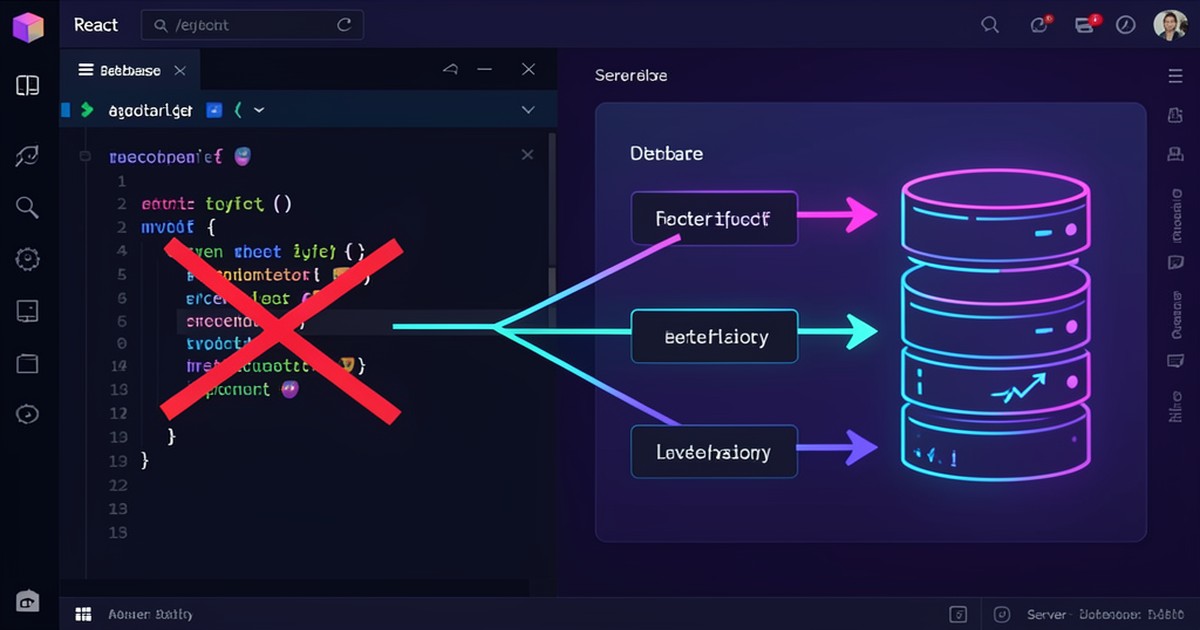Click the circular icon directly before Server text
Image resolution: width=1200 pixels, height=630 pixels.
pos(1003,614)
